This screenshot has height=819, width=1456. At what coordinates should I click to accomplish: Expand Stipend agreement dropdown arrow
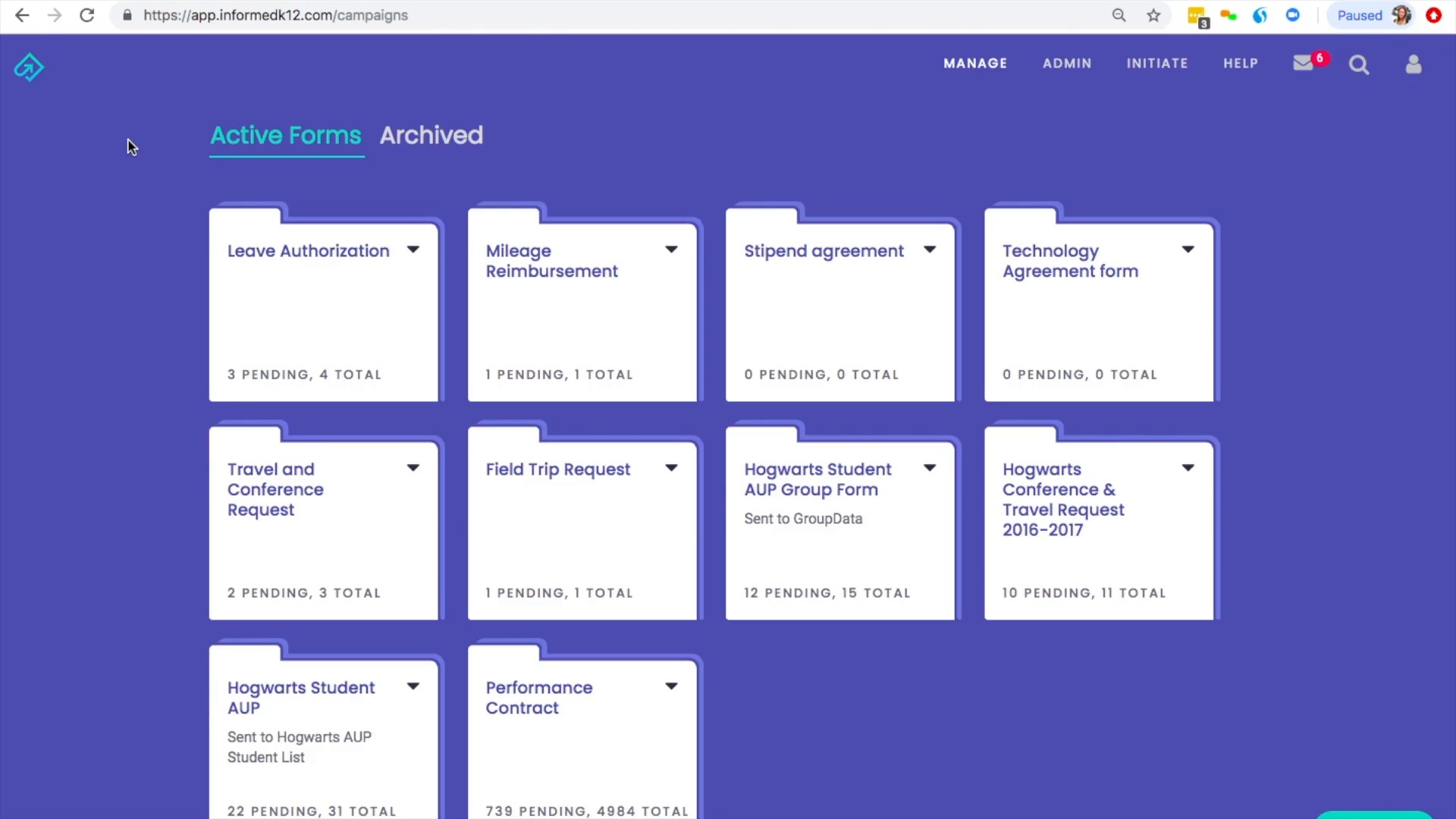pyautogui.click(x=930, y=249)
